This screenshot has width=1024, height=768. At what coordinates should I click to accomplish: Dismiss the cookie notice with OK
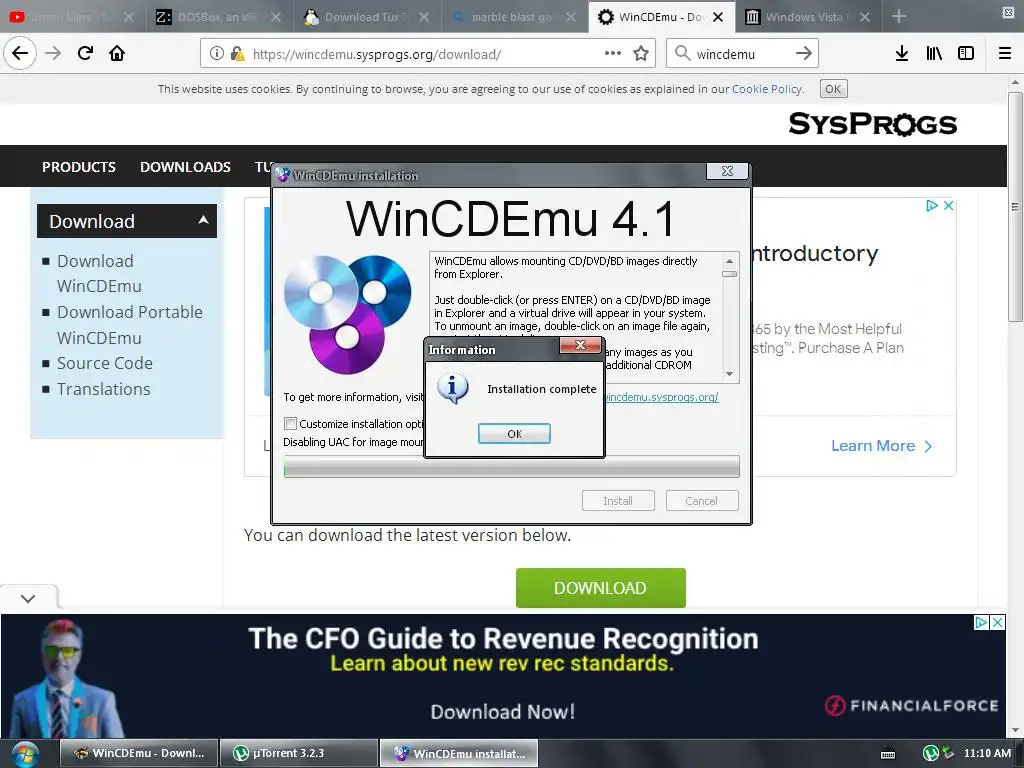[x=833, y=89]
